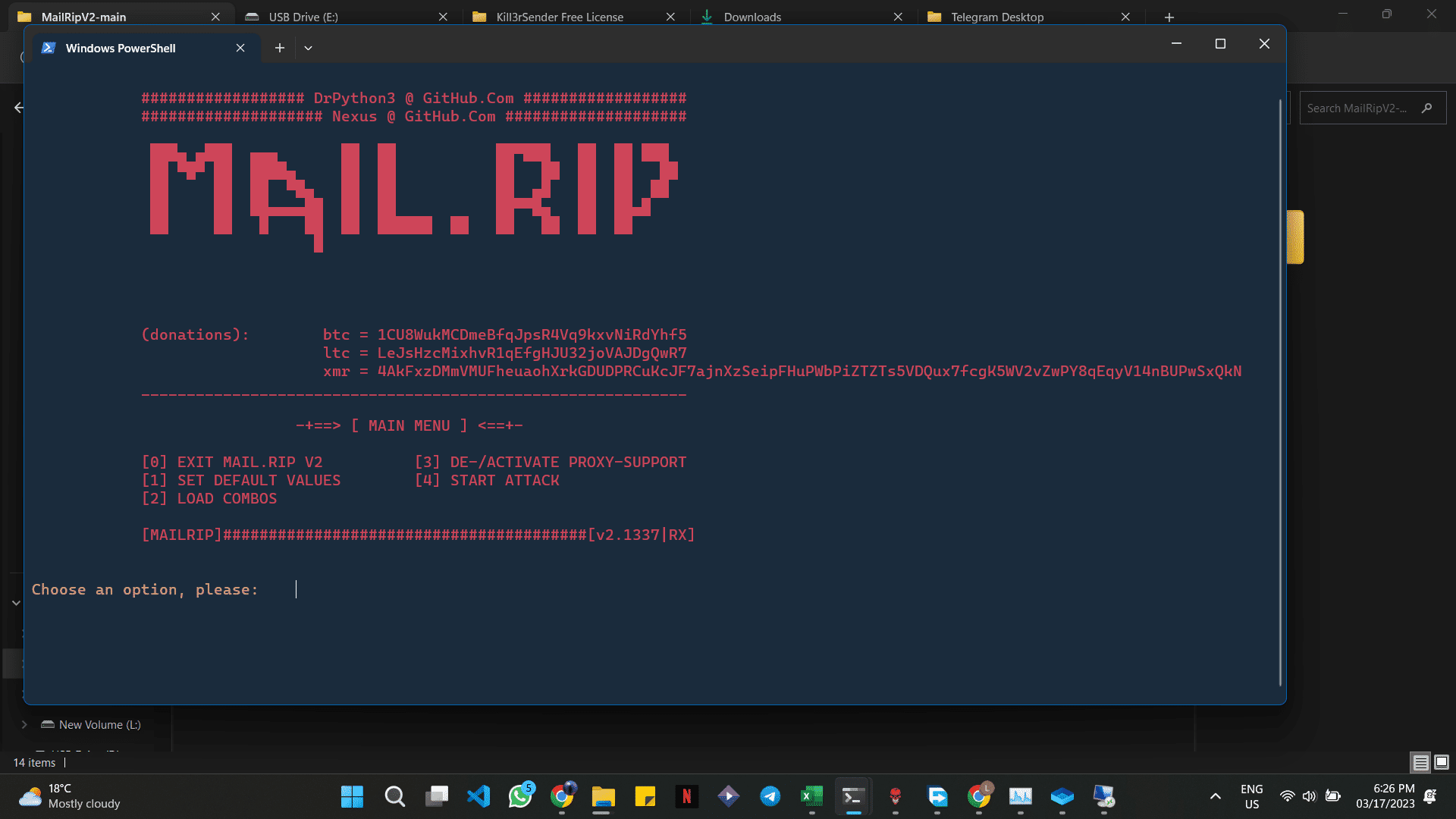Open WhatsApp from the taskbar
This screenshot has width=1456, height=819.
[x=520, y=796]
